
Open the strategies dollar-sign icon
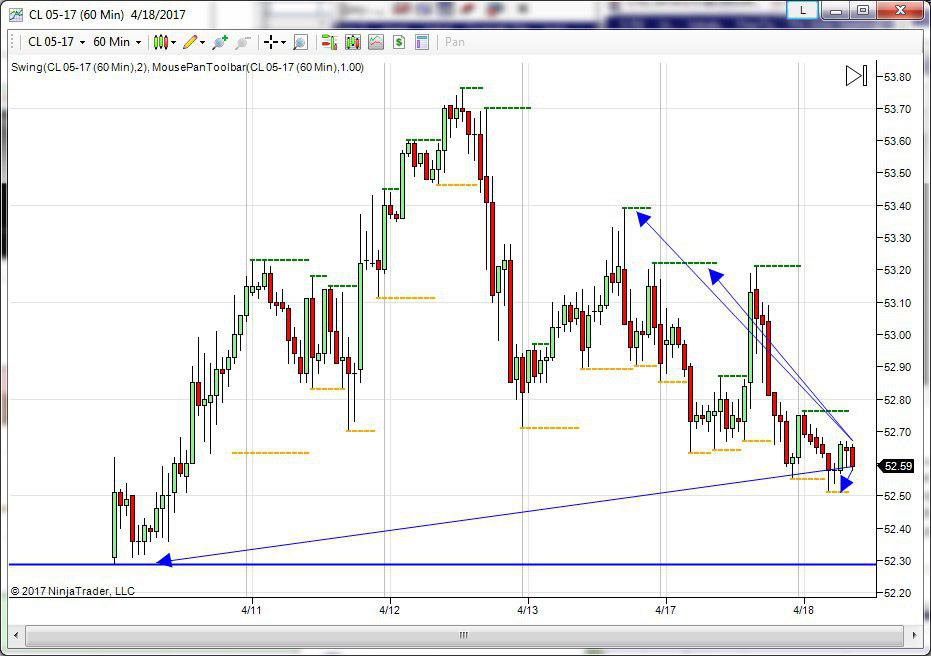[399, 42]
